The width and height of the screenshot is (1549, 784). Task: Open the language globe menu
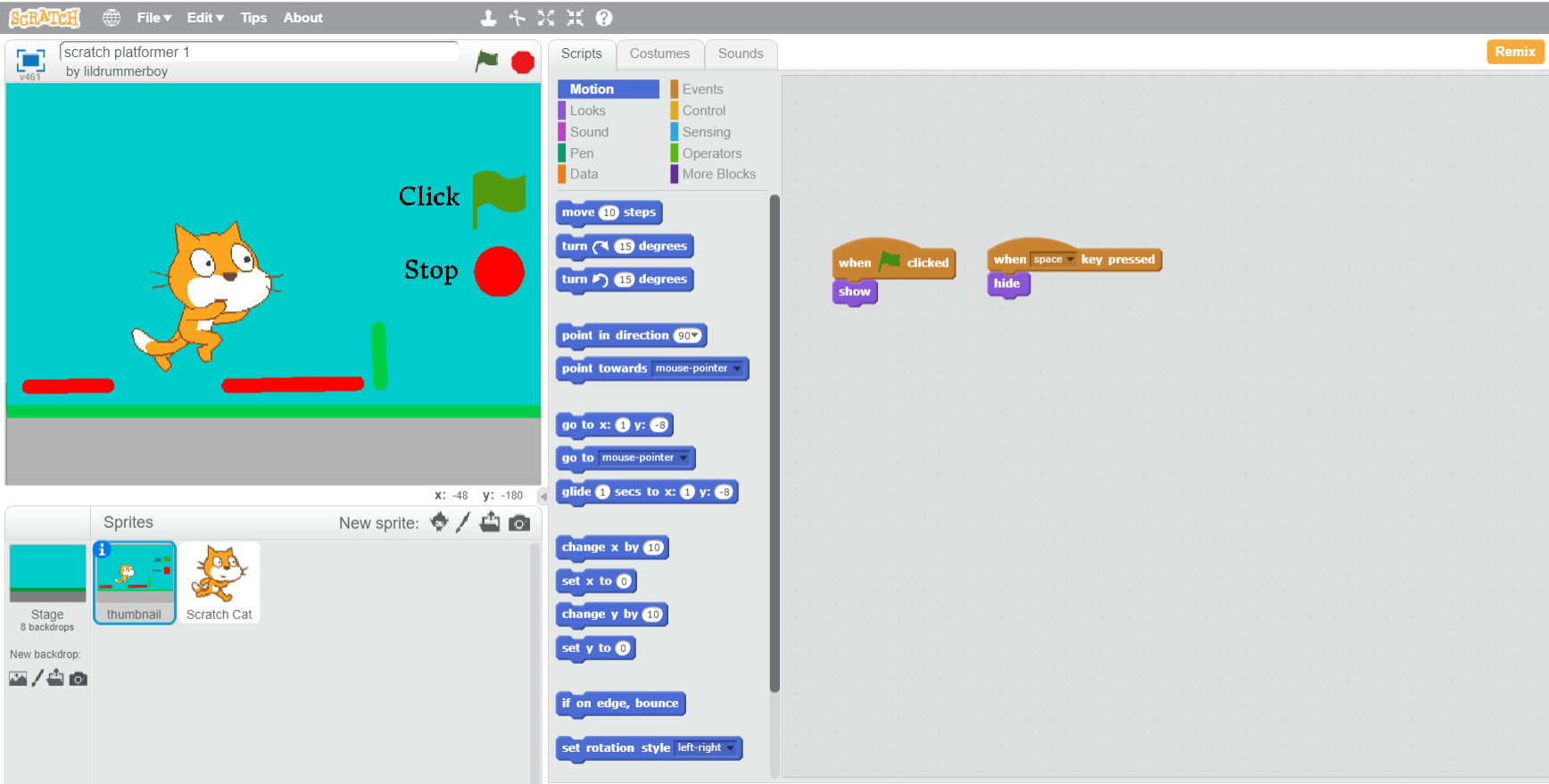coord(112,18)
